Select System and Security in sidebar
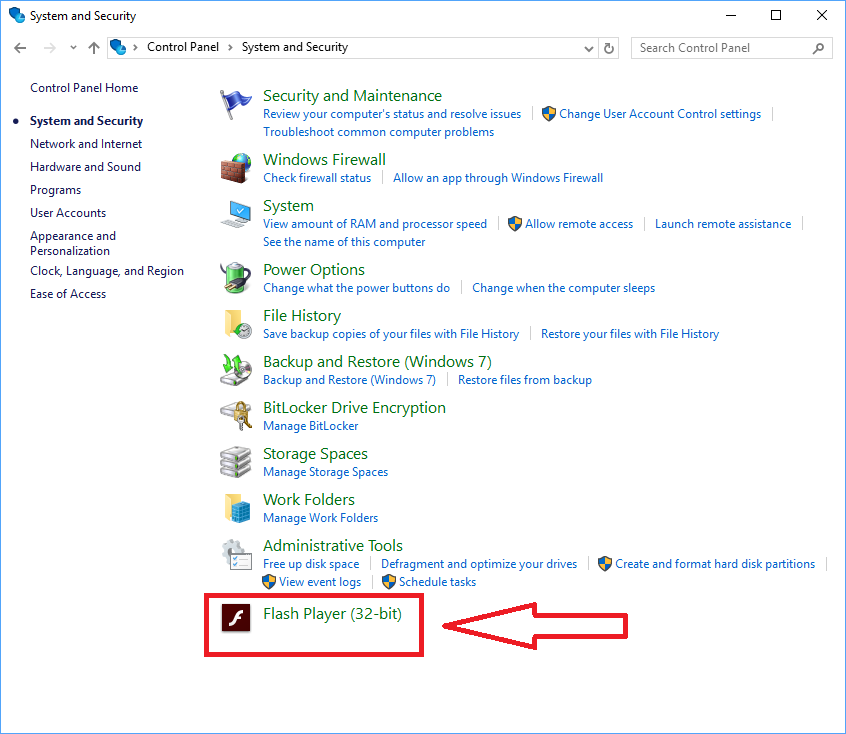 [x=86, y=121]
